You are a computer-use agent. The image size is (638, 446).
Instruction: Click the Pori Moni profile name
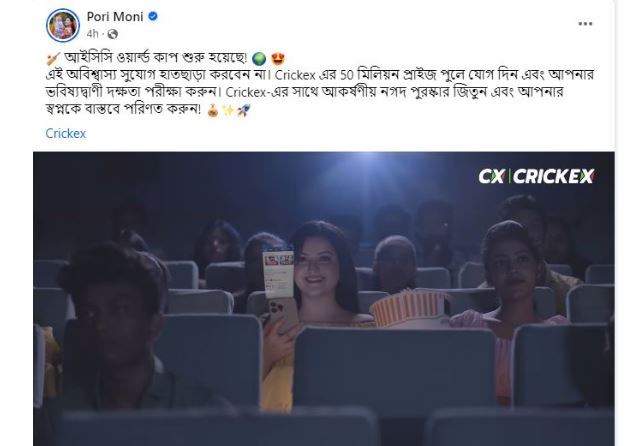click(x=115, y=17)
